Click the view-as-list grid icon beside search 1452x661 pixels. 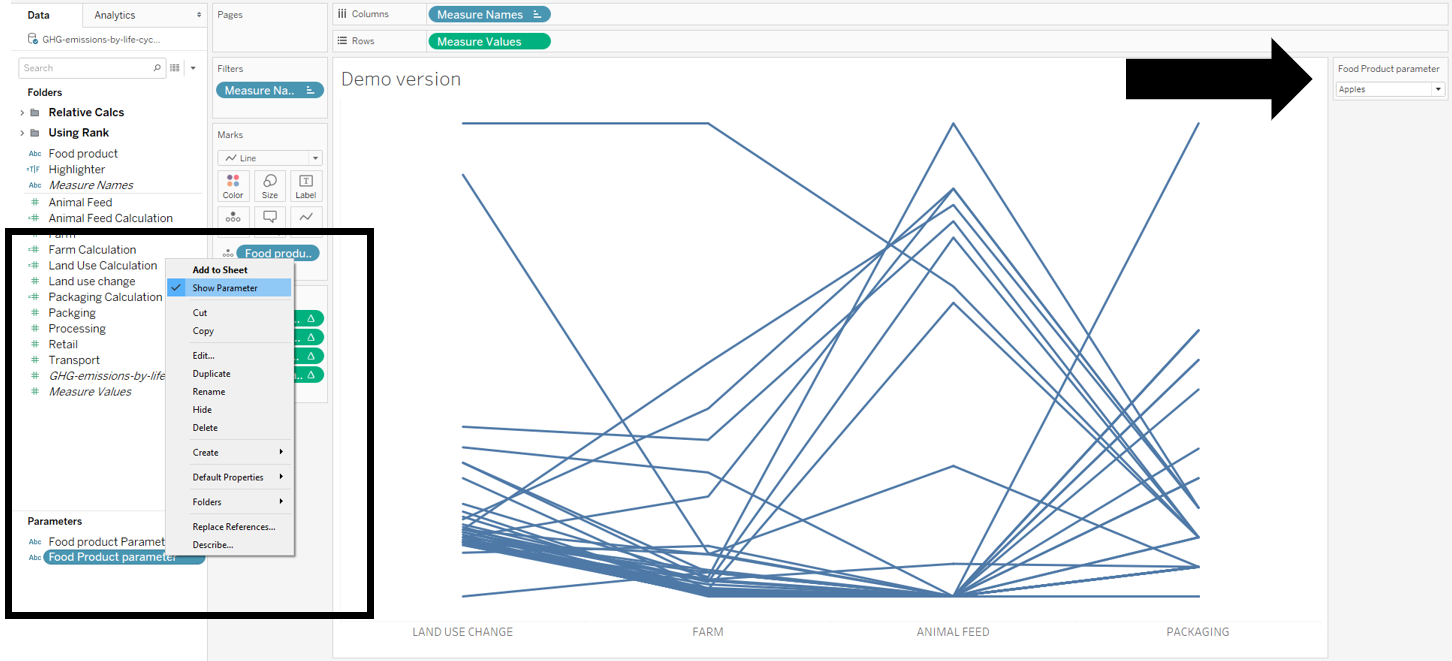(175, 68)
